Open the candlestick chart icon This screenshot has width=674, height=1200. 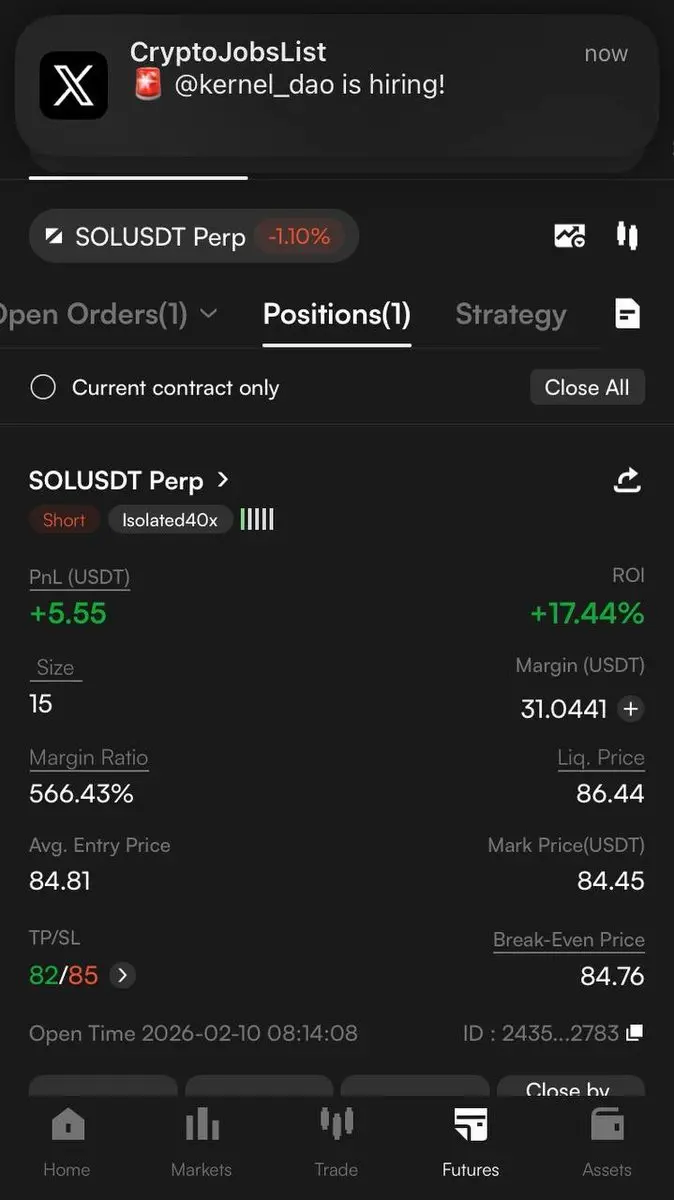[627, 236]
